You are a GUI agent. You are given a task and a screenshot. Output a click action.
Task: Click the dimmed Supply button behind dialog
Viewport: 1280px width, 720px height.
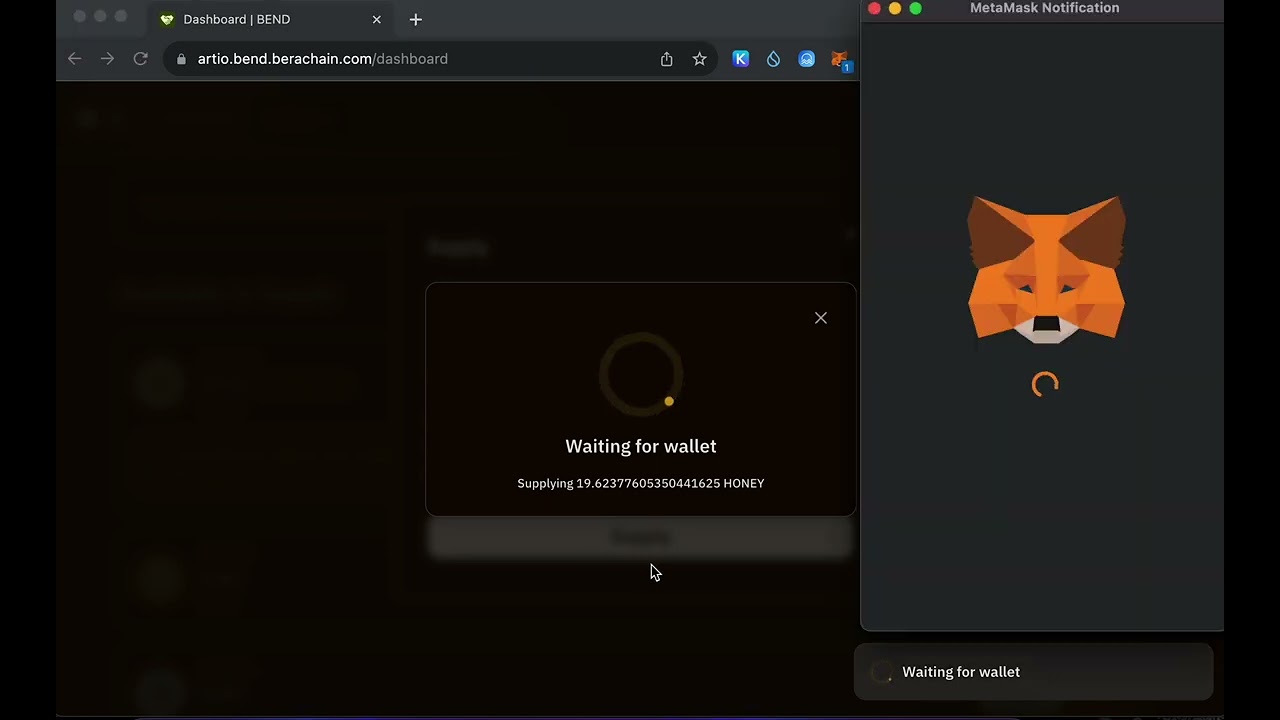click(640, 537)
